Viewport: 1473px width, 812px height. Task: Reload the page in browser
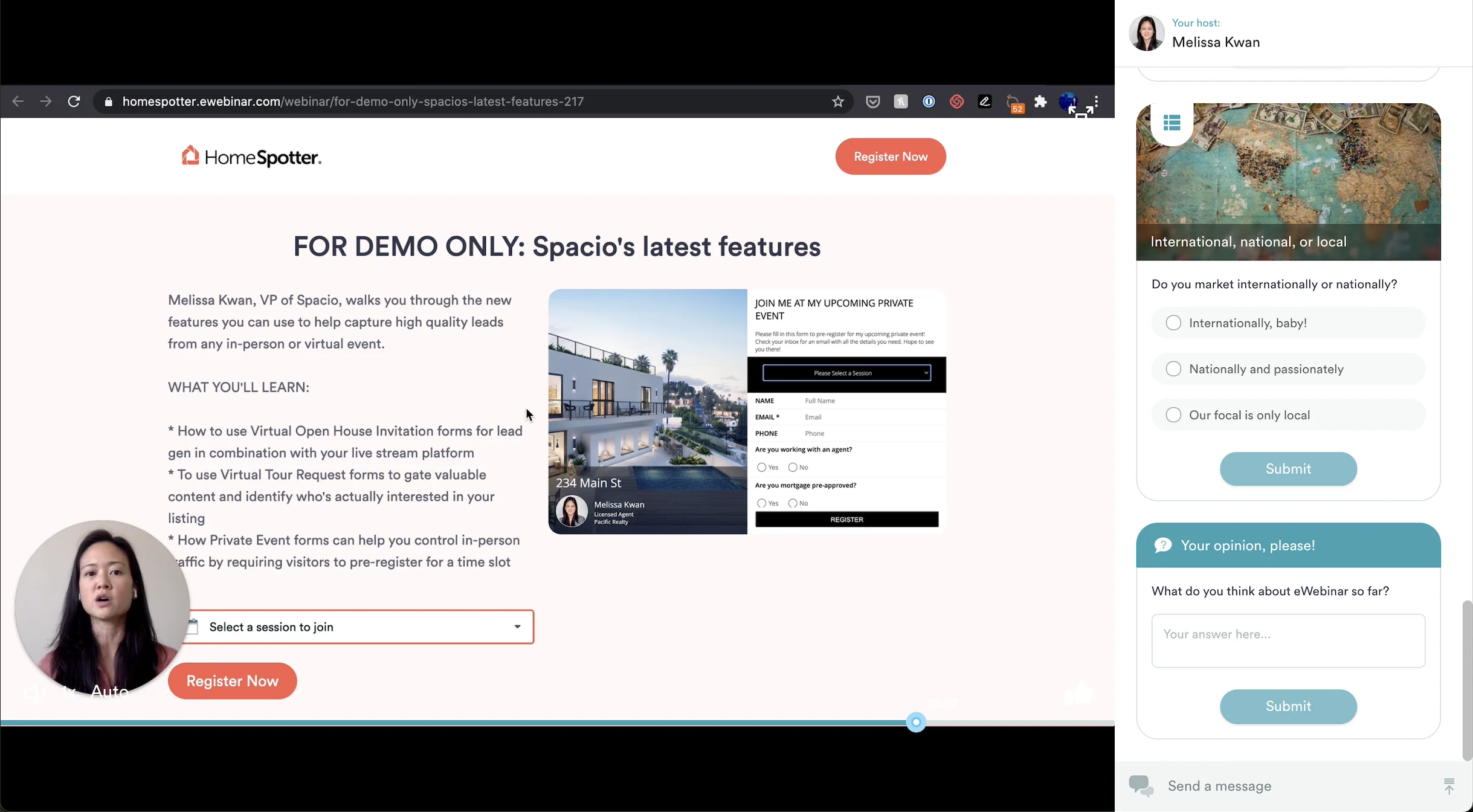pos(74,101)
